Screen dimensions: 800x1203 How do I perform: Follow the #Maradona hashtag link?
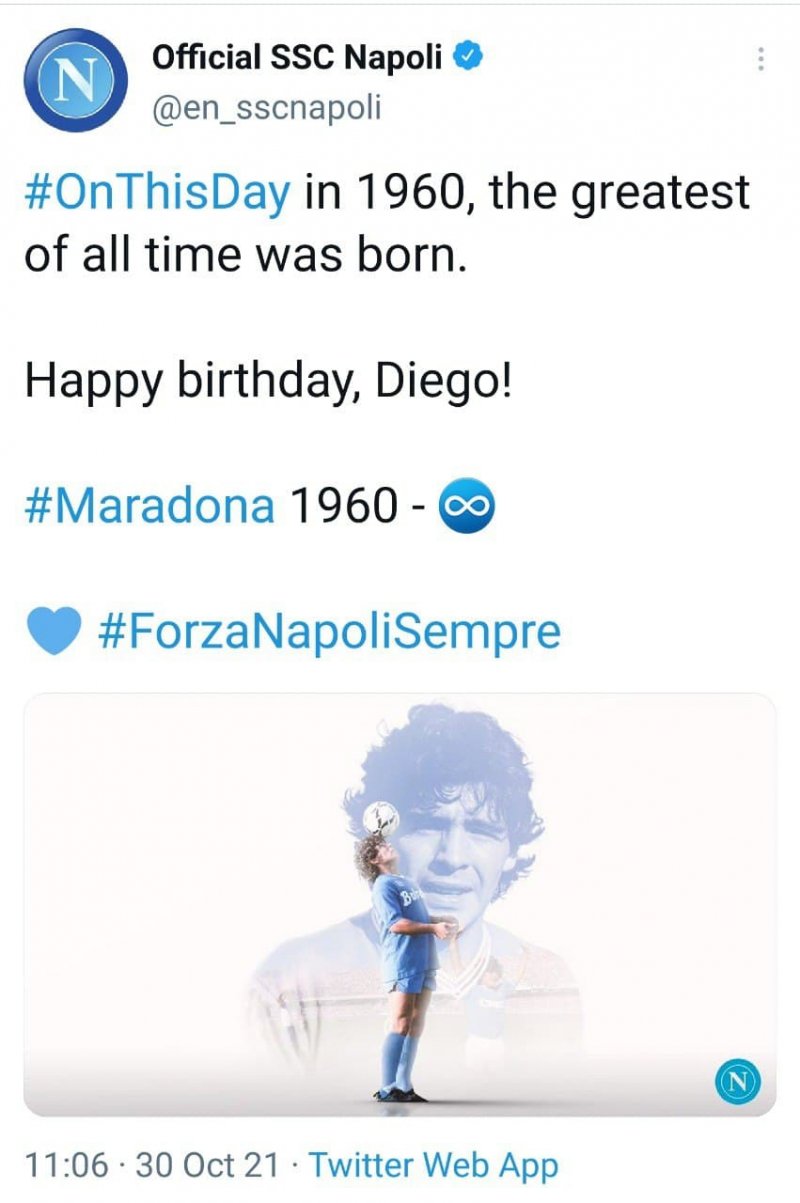click(x=149, y=506)
